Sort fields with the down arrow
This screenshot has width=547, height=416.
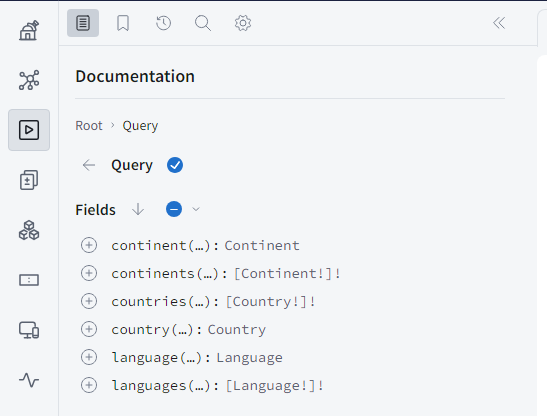click(x=138, y=209)
